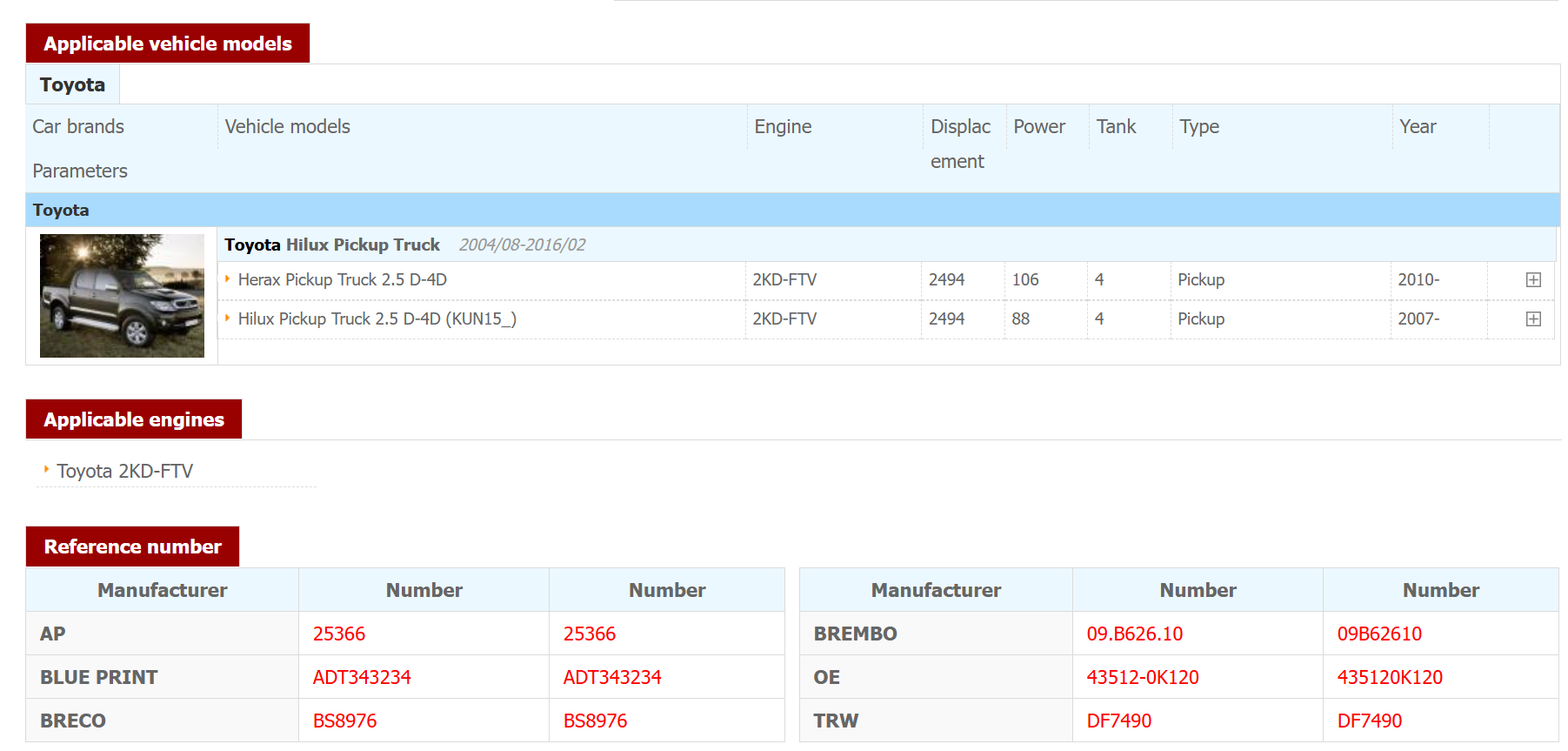The height and width of the screenshot is (751, 1568).
Task: Select the Toyota brand tab
Action: coord(73,84)
